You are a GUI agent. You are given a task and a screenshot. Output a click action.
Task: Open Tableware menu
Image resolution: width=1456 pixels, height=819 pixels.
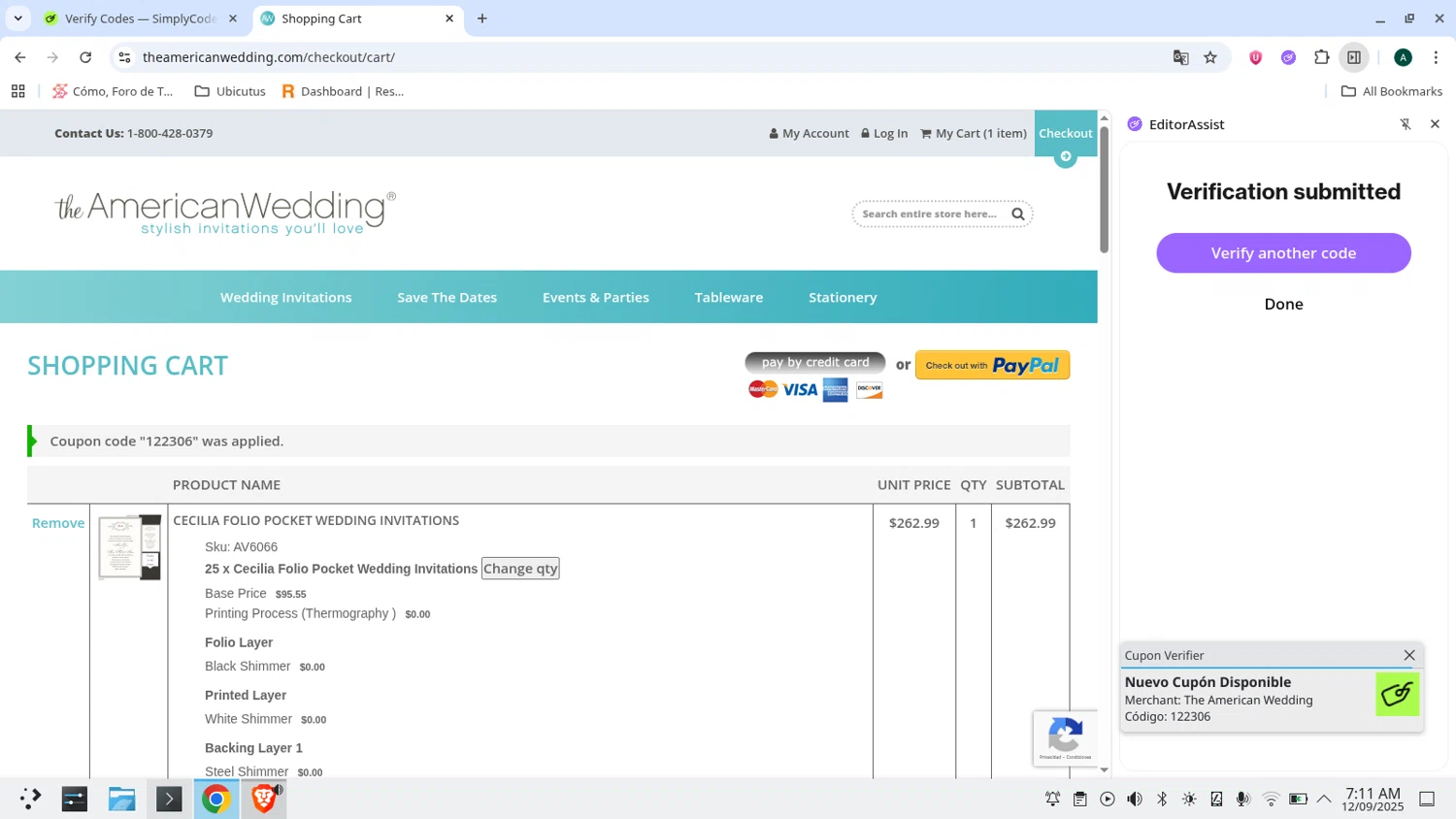pos(729,297)
